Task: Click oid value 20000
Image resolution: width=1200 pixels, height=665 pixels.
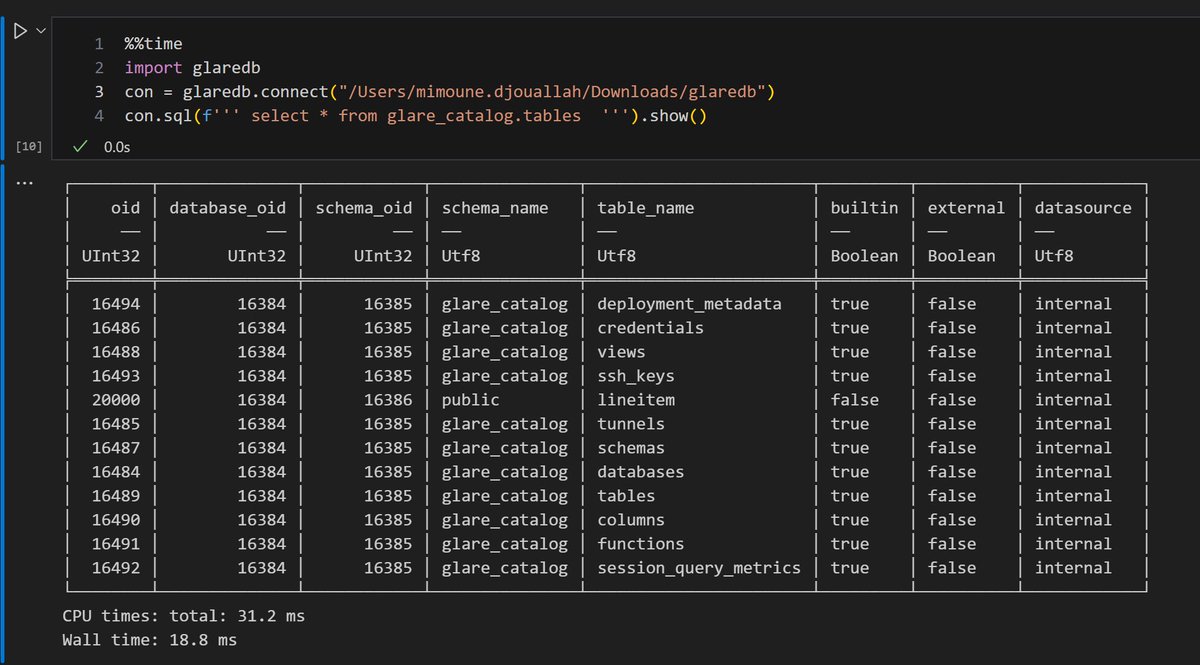Action: pos(116,400)
